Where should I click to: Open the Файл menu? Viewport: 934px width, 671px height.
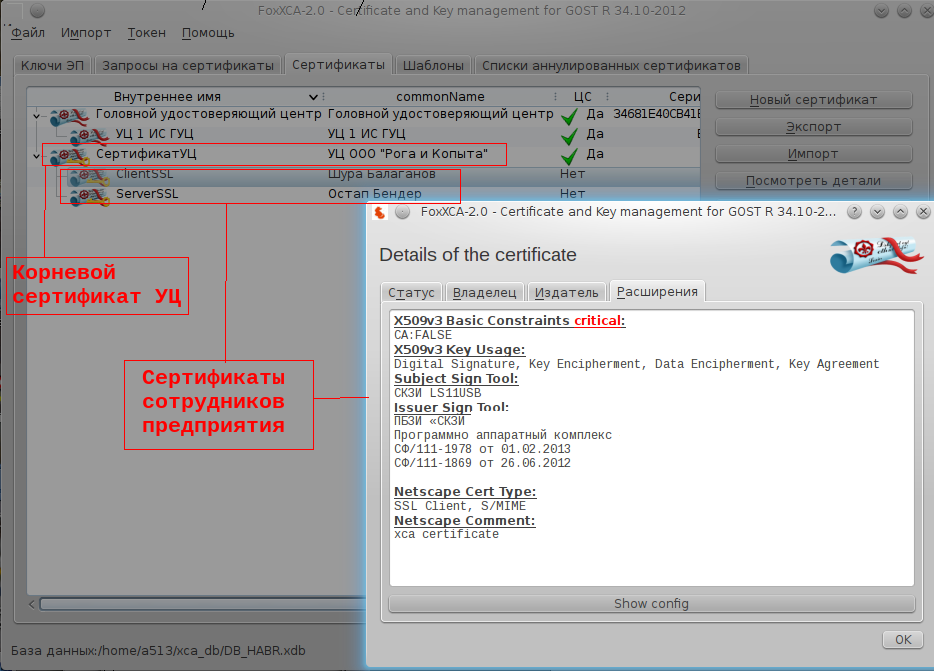click(x=28, y=33)
